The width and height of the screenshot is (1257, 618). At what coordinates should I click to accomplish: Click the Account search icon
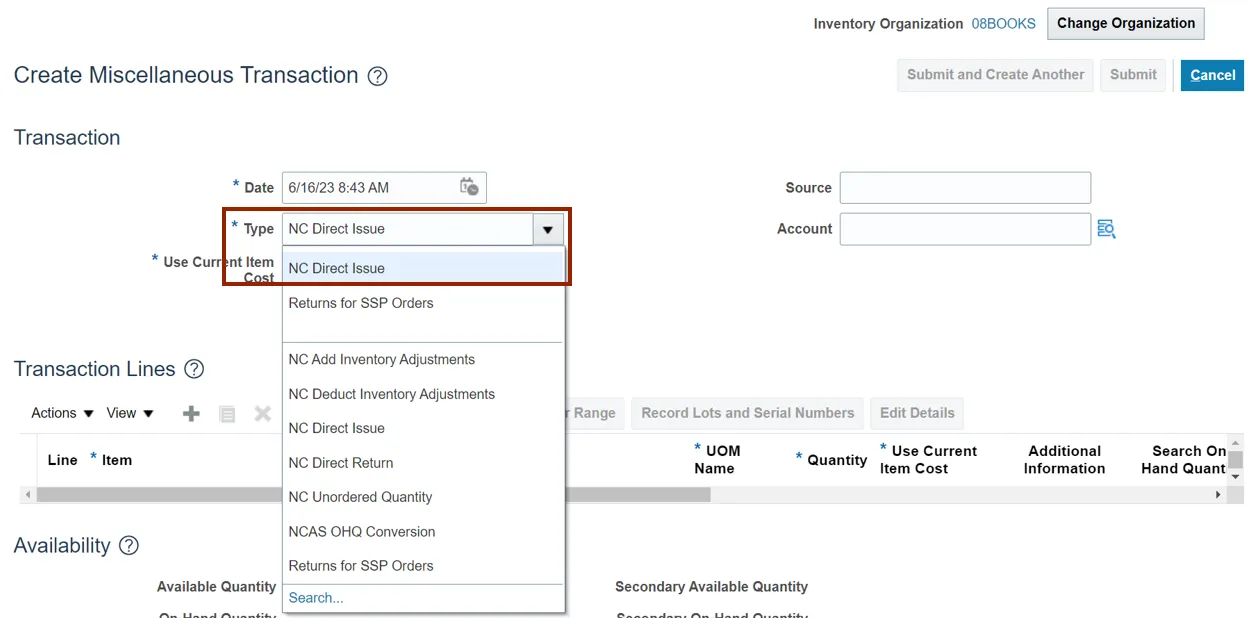tap(1105, 229)
